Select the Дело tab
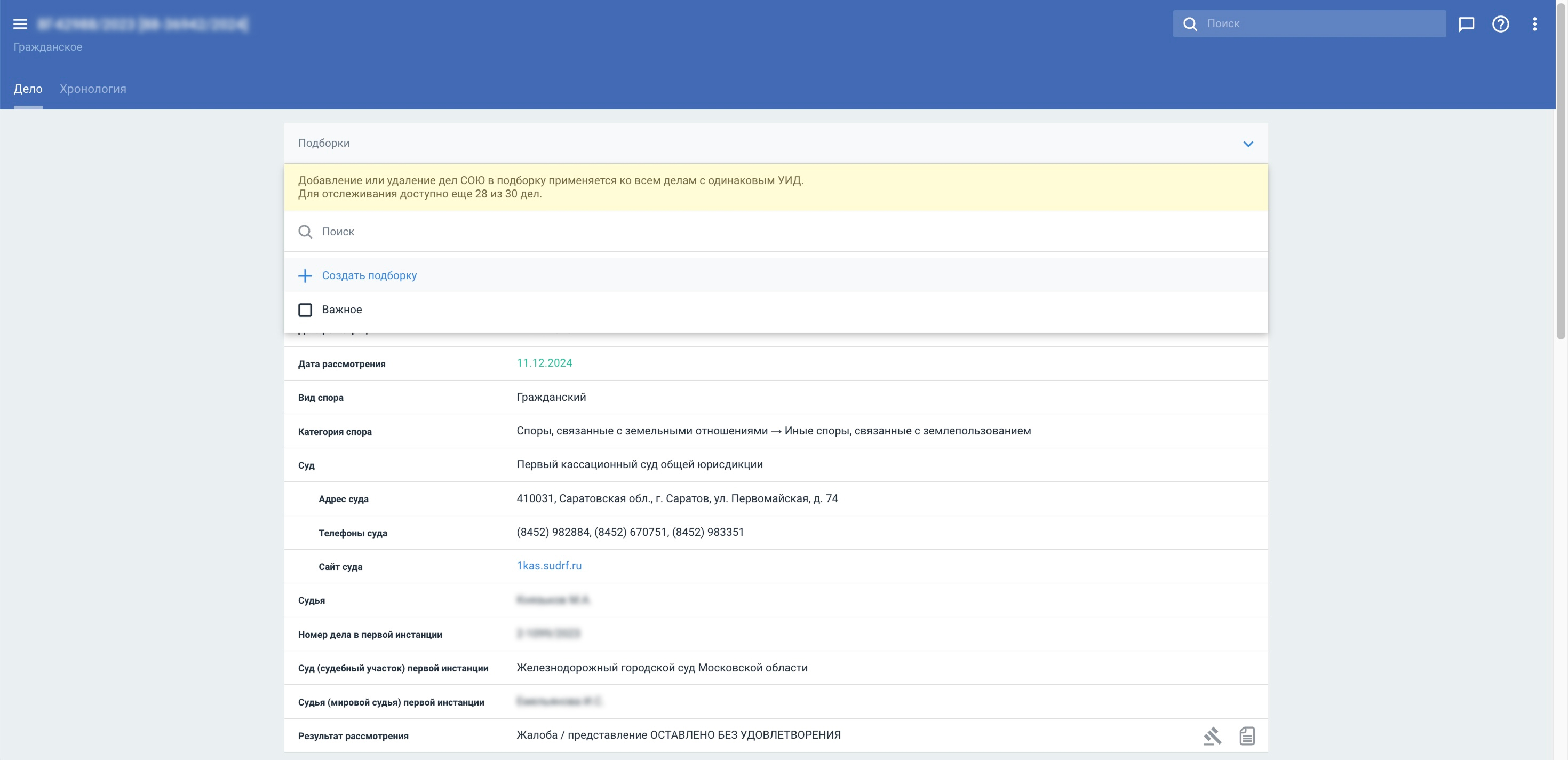1568x760 pixels. (28, 89)
